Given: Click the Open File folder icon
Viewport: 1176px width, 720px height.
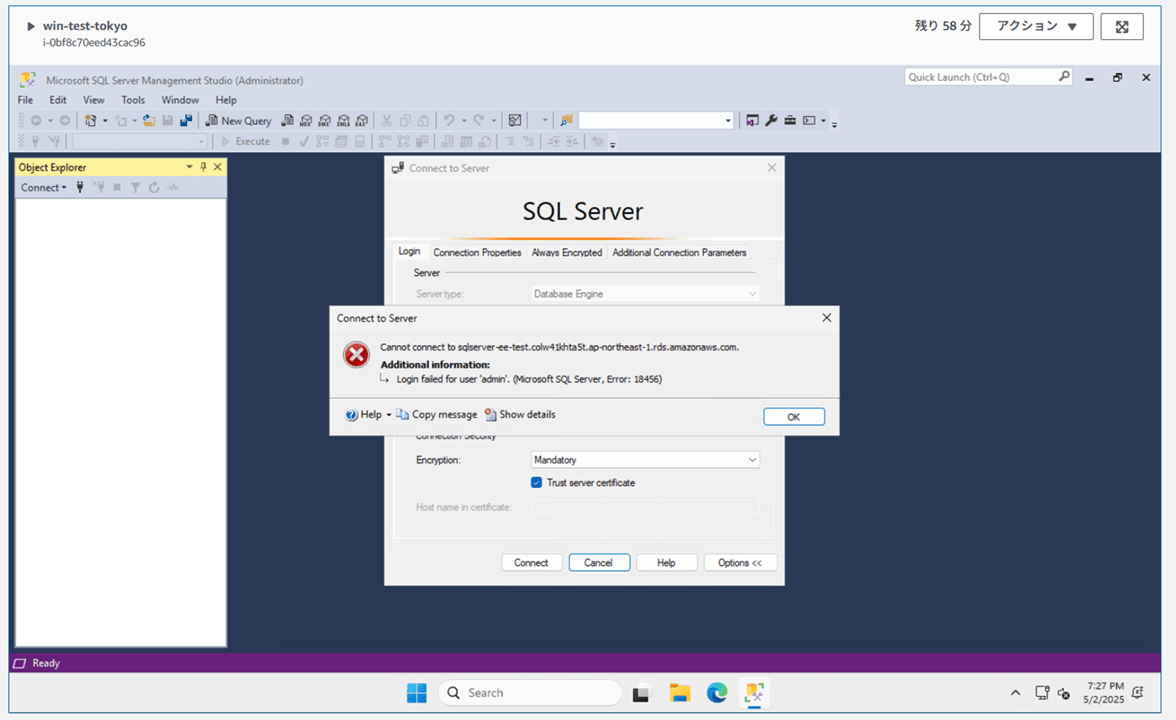Looking at the screenshot, I should (x=149, y=121).
